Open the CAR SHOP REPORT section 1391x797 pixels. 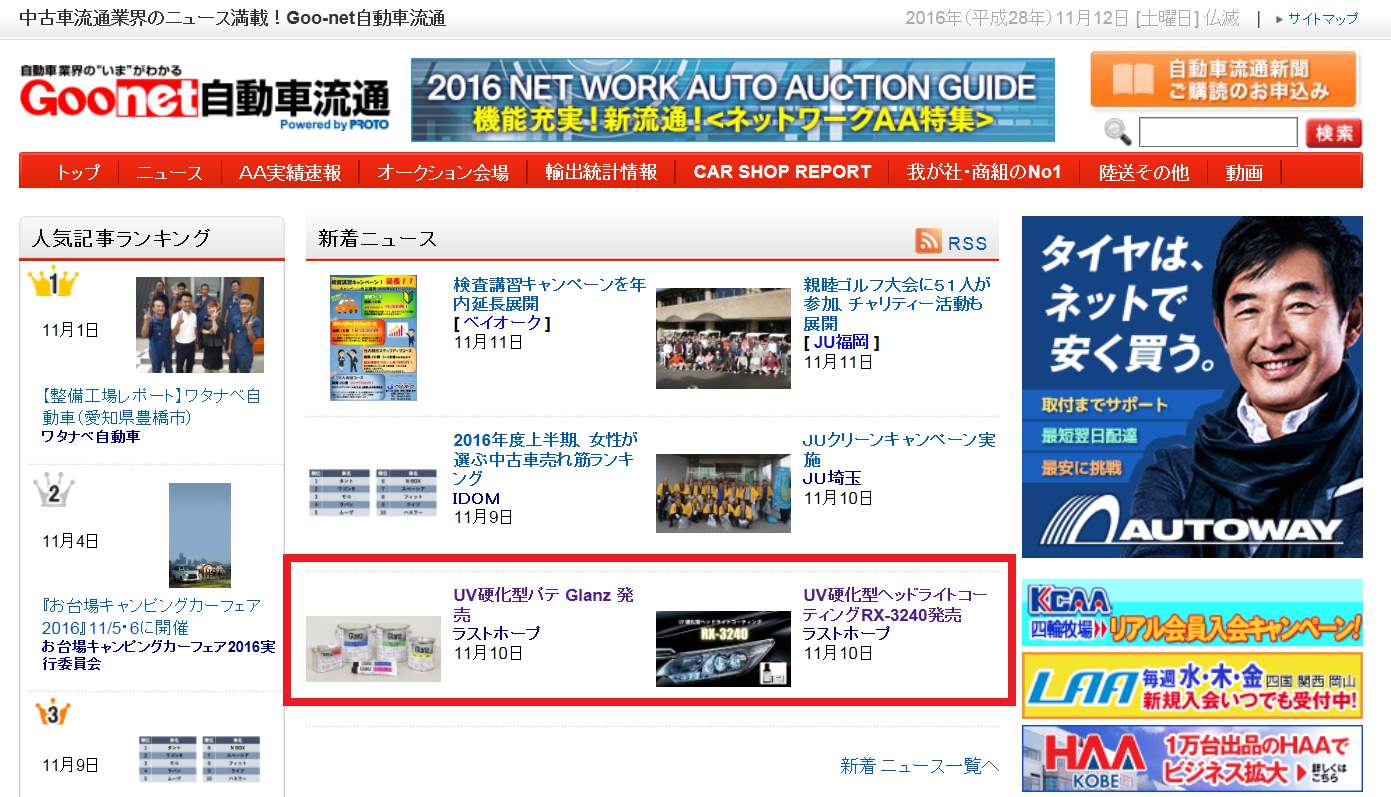click(x=783, y=171)
